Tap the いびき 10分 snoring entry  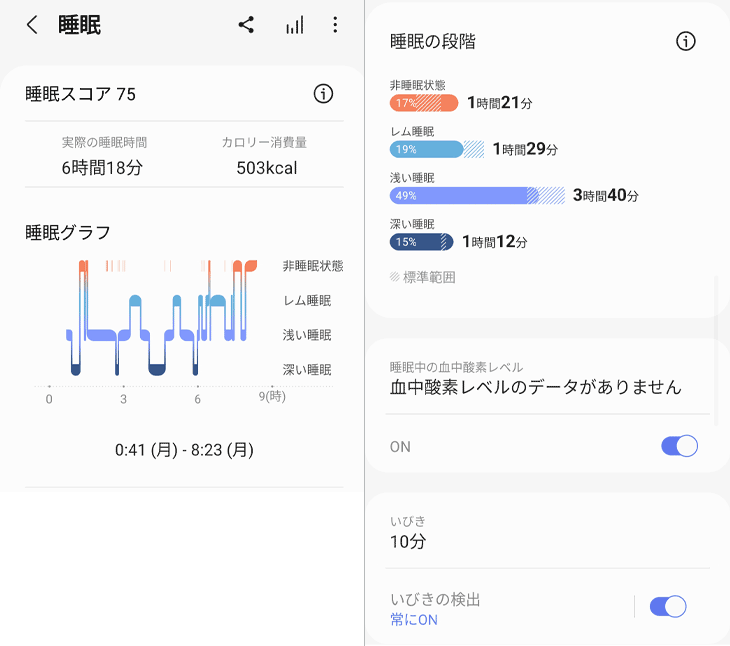(x=408, y=533)
